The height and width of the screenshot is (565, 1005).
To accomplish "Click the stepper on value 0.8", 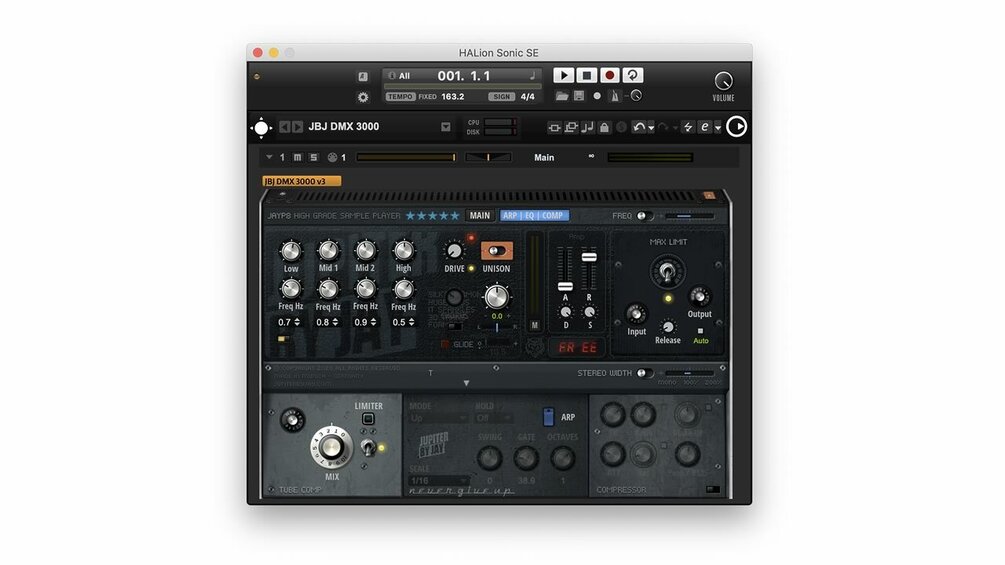I will pyautogui.click(x=335, y=322).
